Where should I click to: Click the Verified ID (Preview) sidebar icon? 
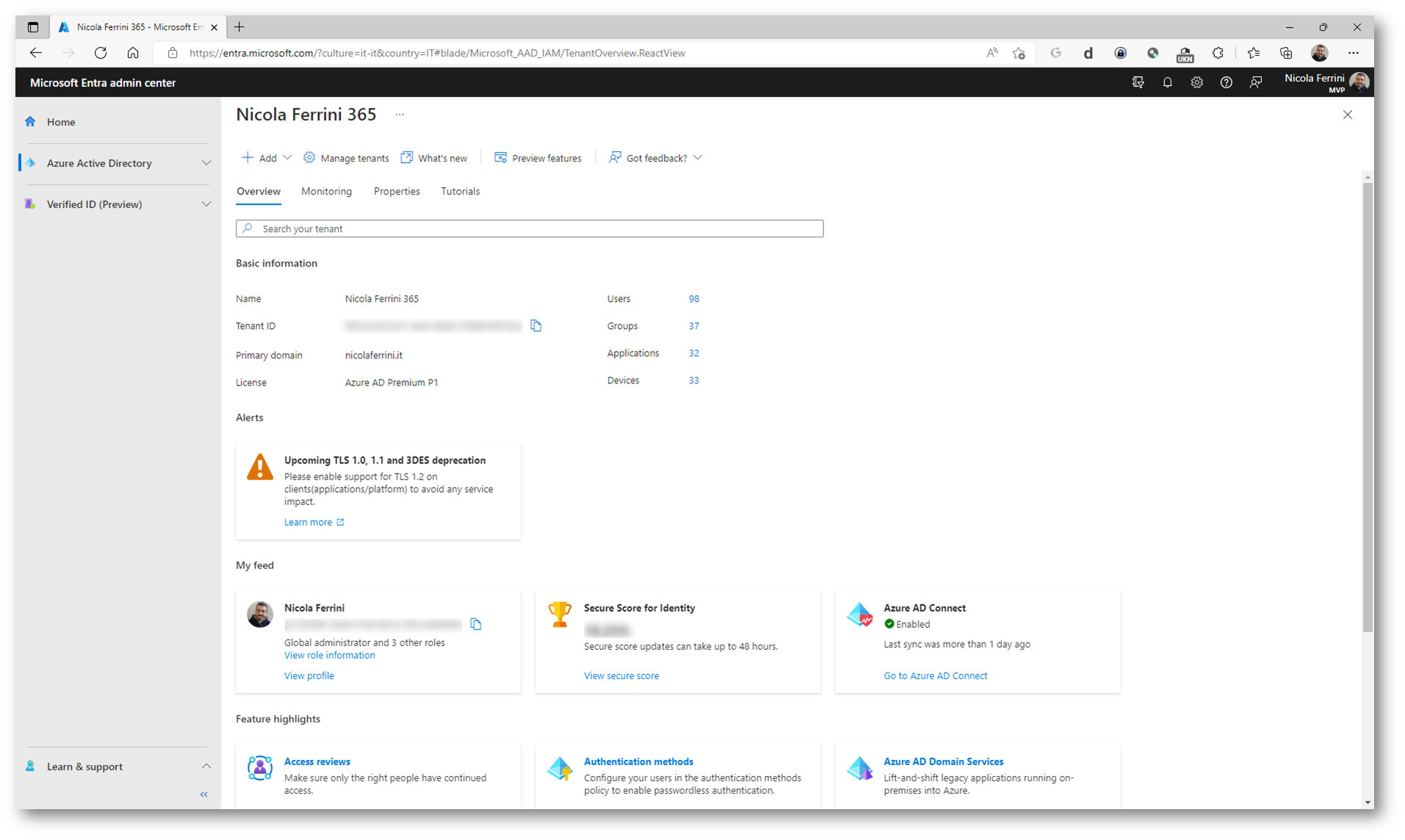click(31, 204)
